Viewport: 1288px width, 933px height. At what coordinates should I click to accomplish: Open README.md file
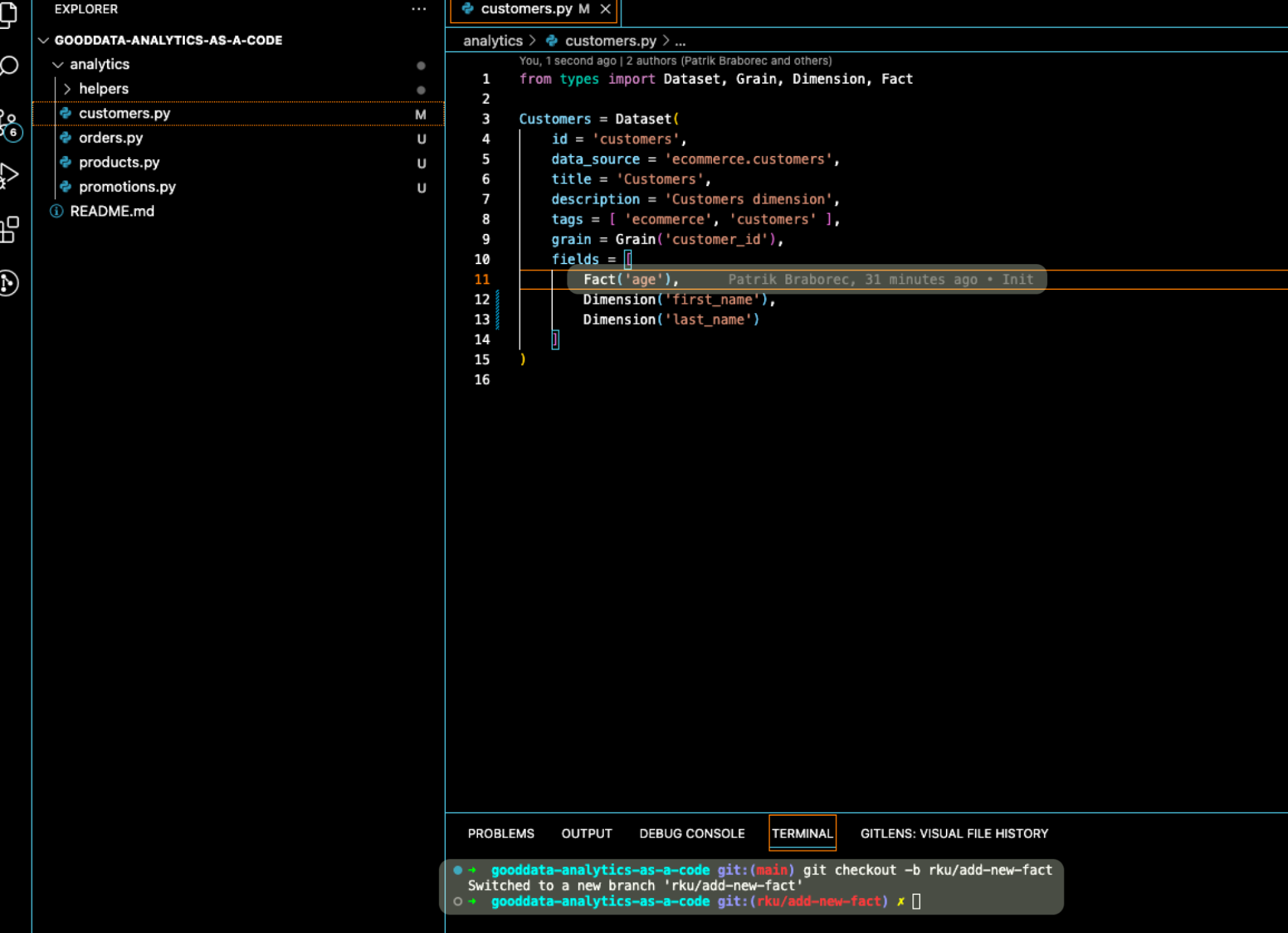(111, 211)
